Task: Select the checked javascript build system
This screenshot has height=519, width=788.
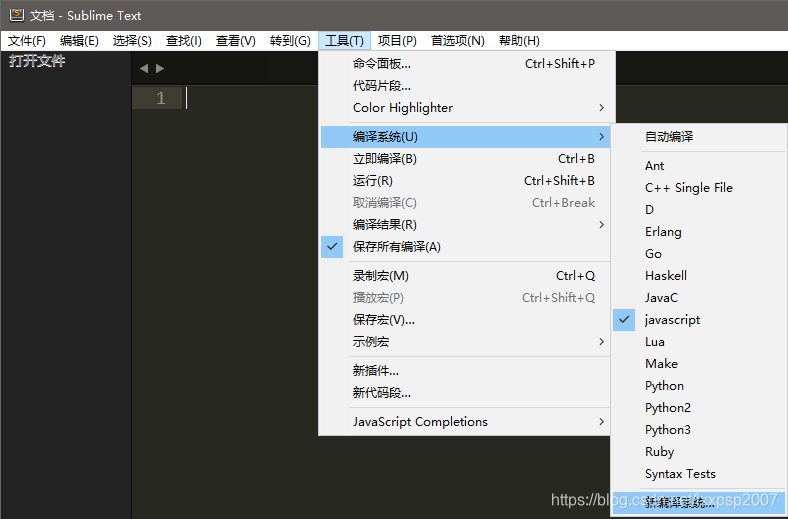Action: (699, 320)
